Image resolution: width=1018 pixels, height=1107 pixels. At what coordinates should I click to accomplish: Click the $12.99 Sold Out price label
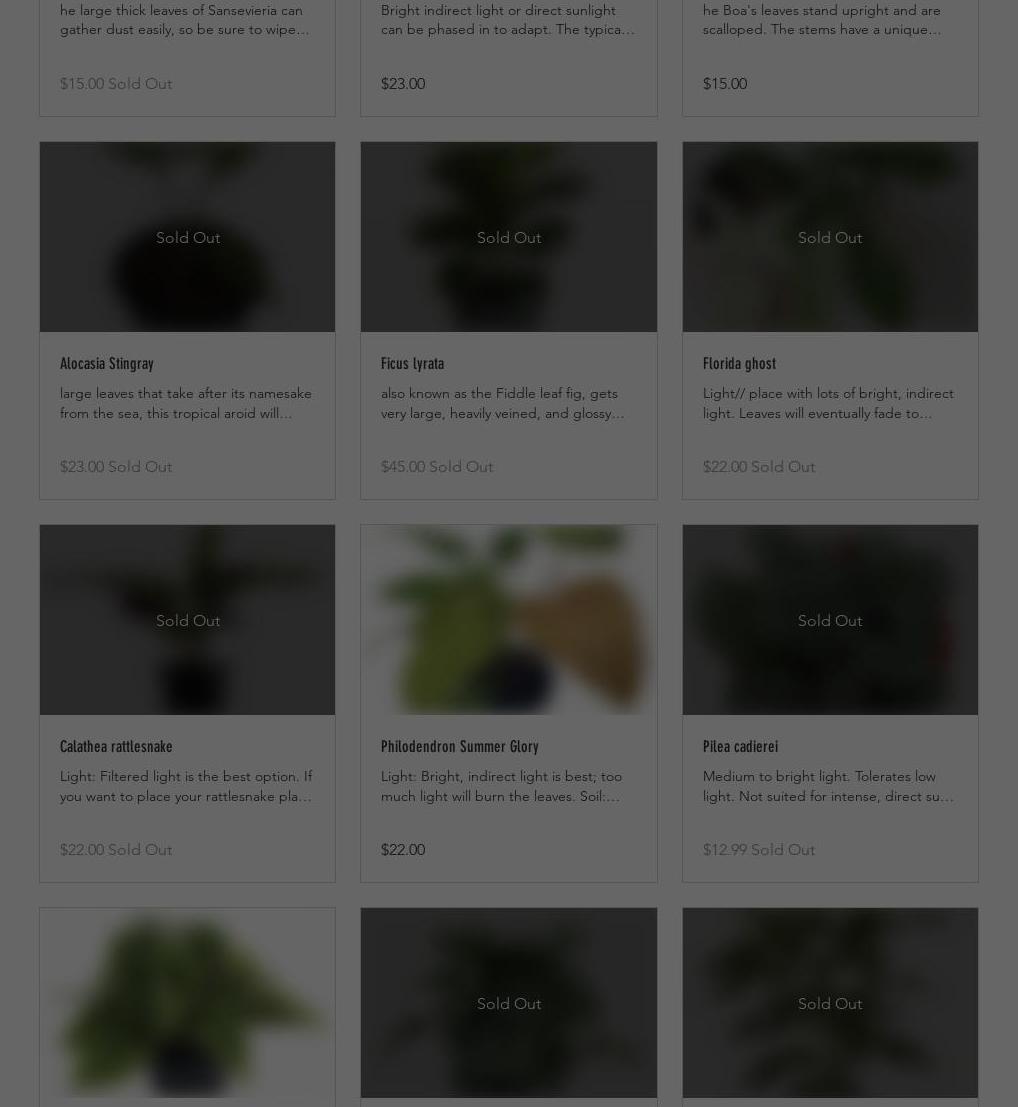(x=759, y=849)
